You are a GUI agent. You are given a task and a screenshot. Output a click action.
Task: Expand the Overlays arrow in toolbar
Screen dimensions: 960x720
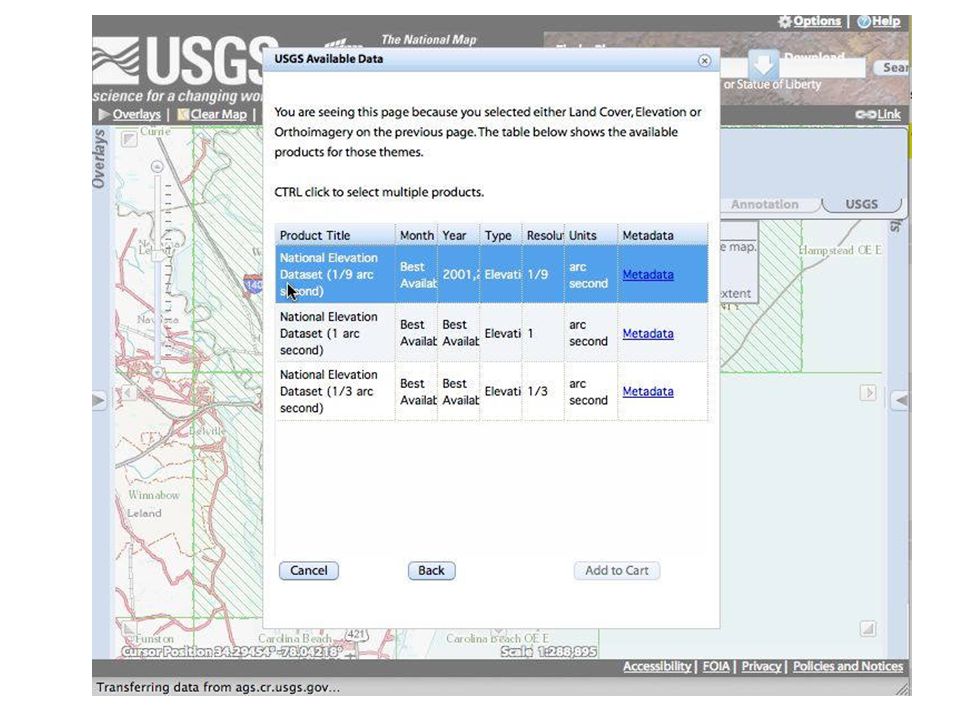tap(104, 114)
